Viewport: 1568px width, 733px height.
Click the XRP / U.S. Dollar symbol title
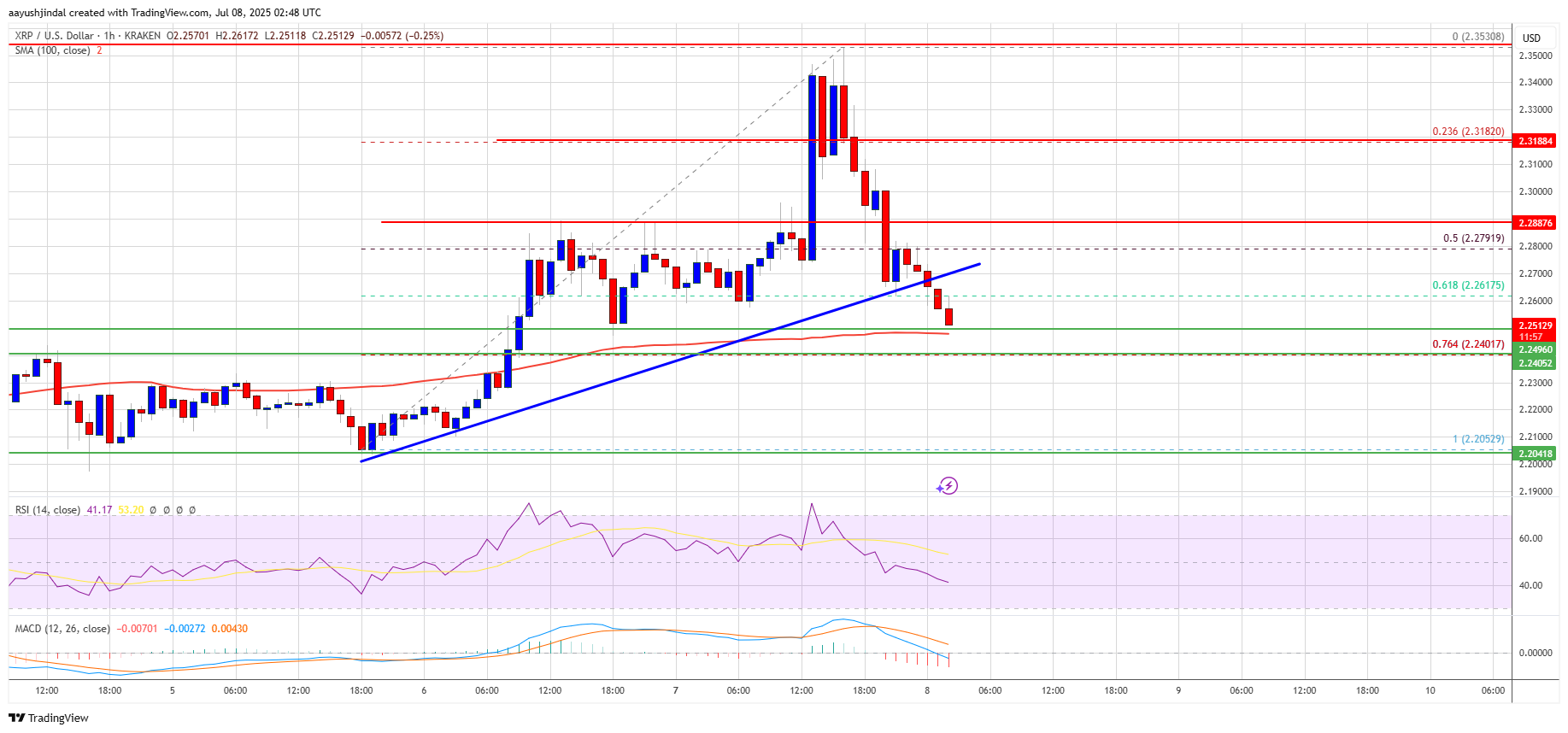pos(55,36)
